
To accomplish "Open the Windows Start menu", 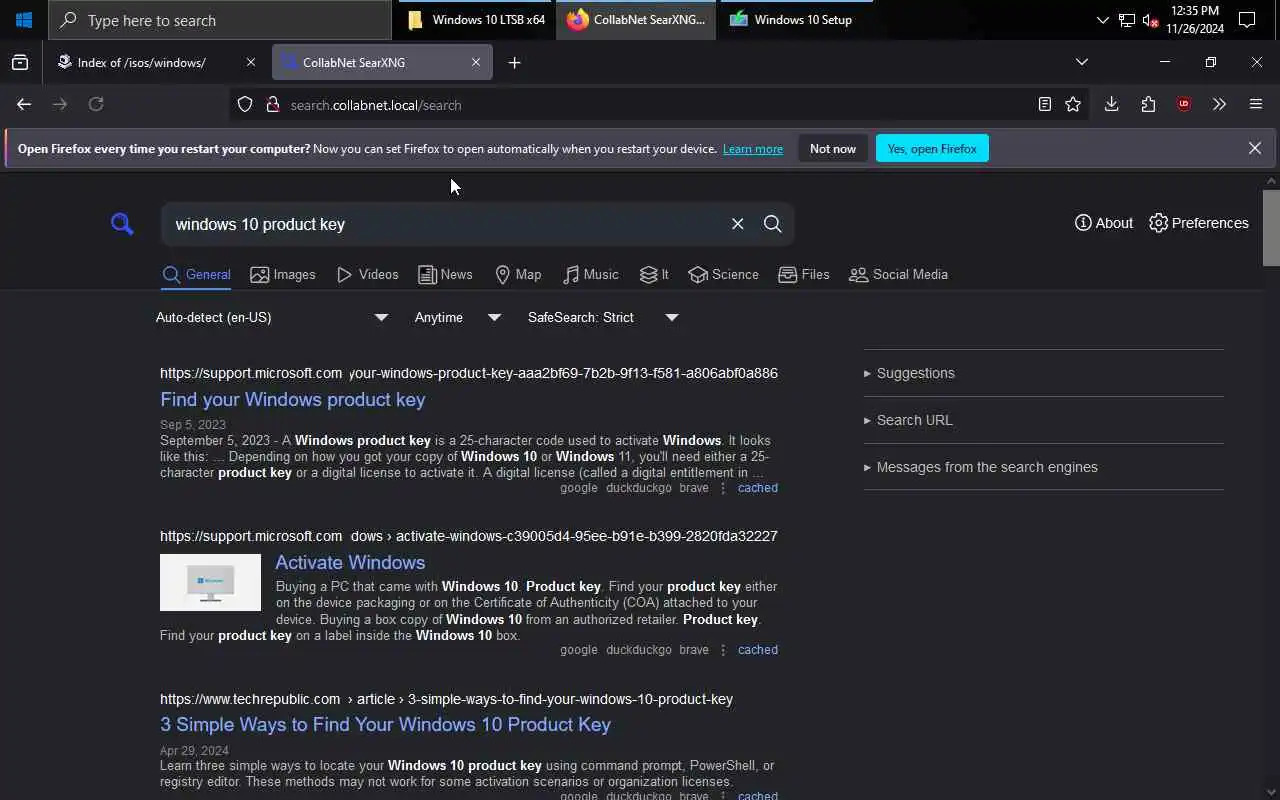I will coord(24,20).
